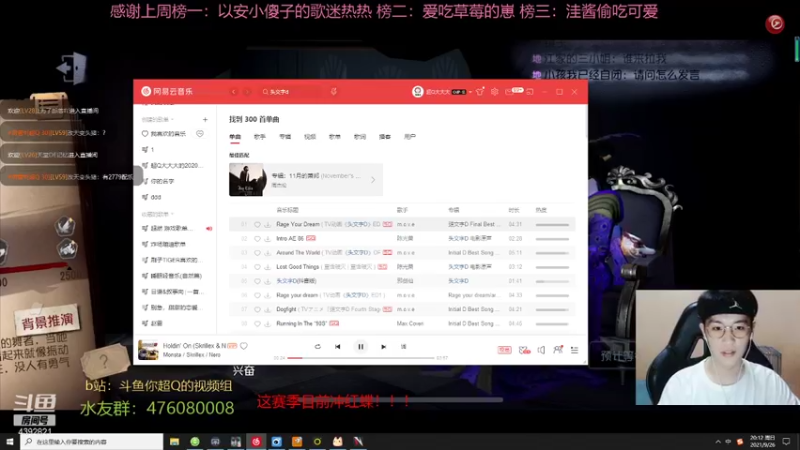Open the user avatar profile
The image size is (800, 450).
coord(418,92)
